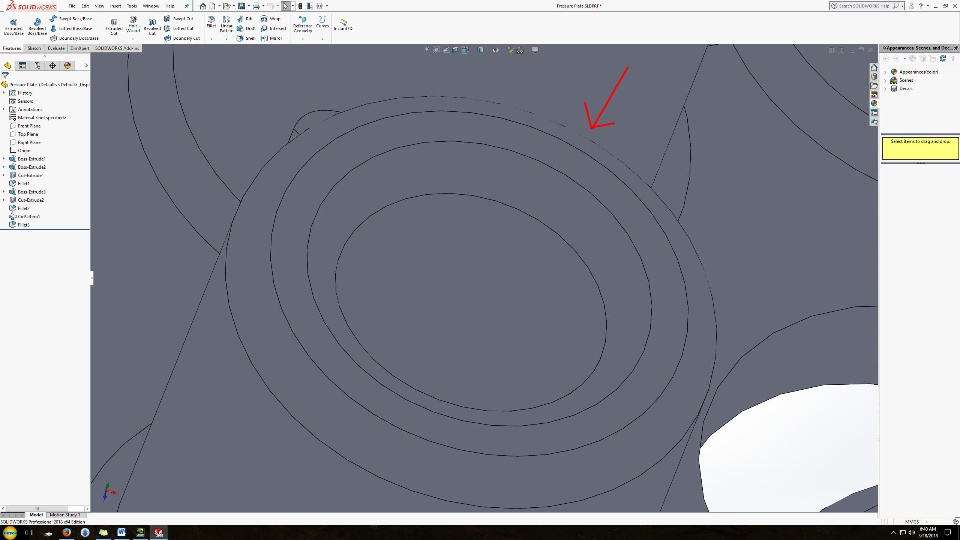Select the Wrap tool

coord(270,19)
